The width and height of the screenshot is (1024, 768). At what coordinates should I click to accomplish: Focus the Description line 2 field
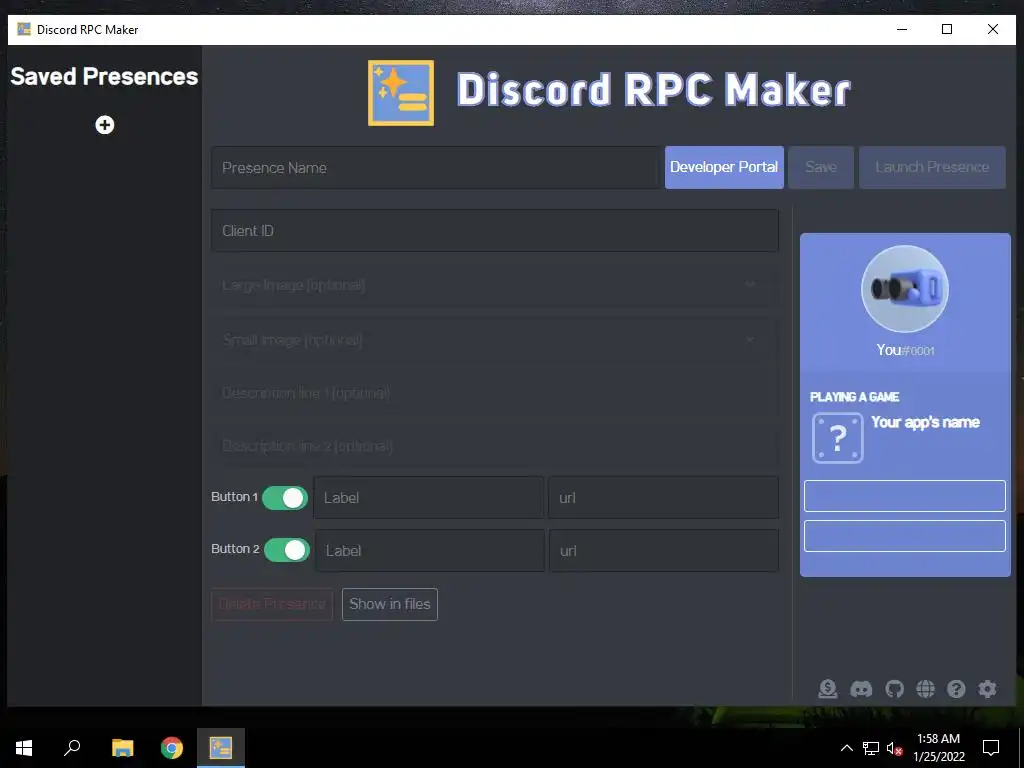coord(495,446)
